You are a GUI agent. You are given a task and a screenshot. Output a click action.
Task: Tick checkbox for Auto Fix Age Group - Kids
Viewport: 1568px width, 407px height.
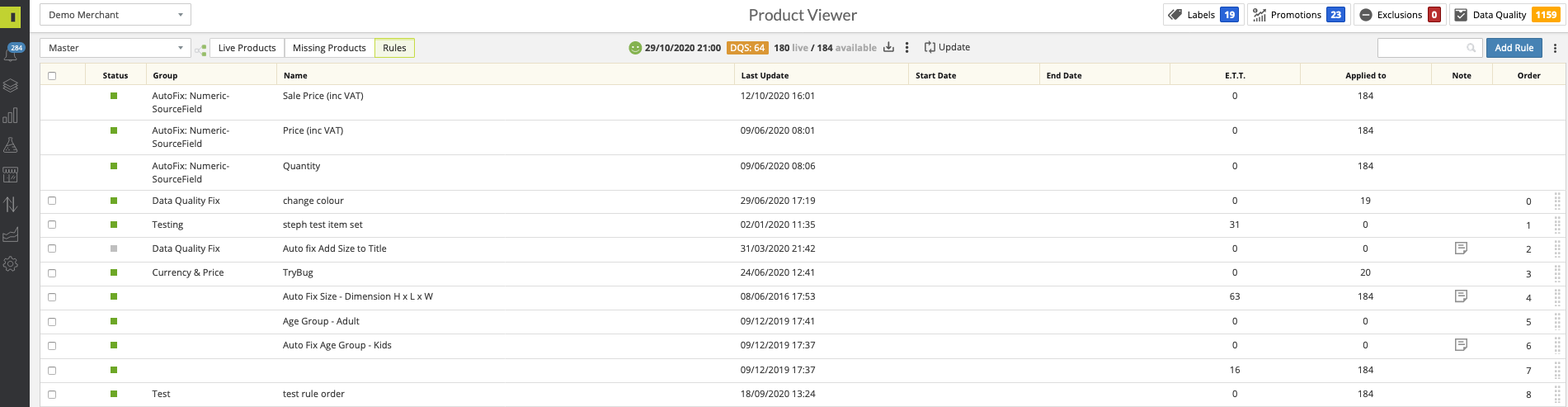click(52, 346)
